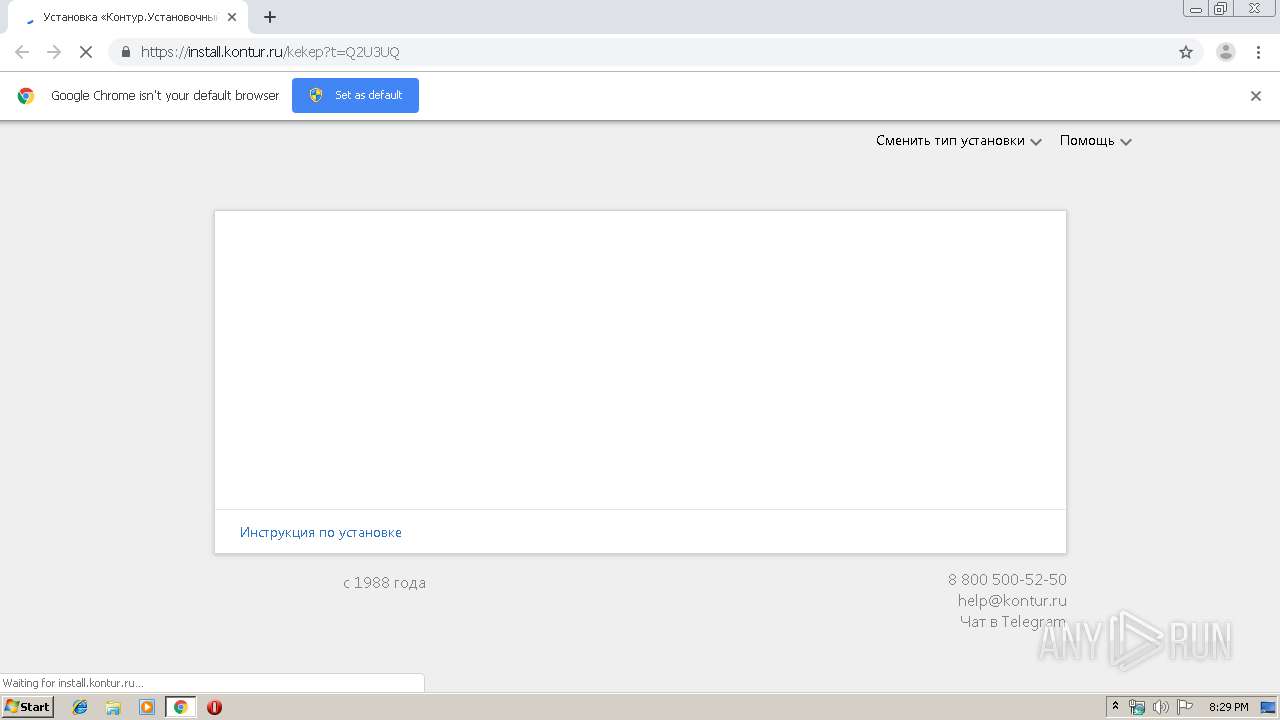Open the volume tray icon
This screenshot has width=1280, height=720.
point(1160,707)
